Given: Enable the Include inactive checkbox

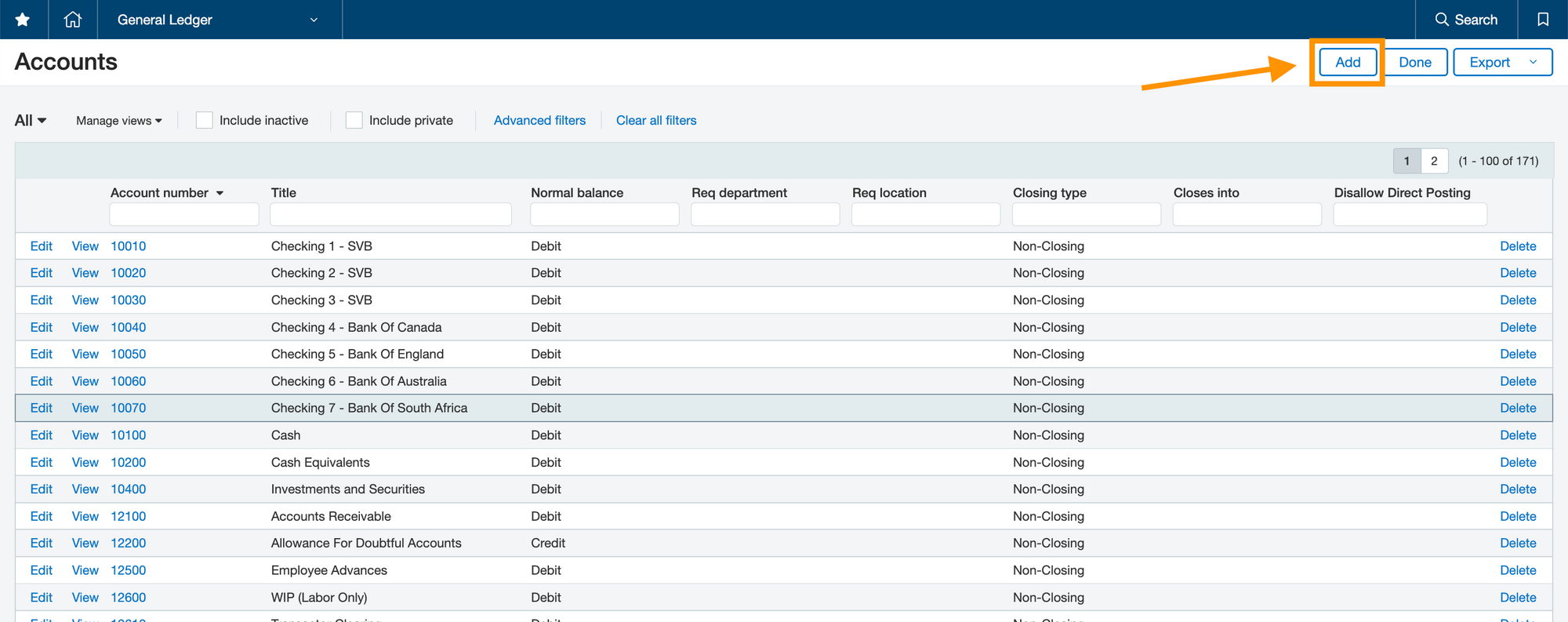Looking at the screenshot, I should [x=205, y=120].
